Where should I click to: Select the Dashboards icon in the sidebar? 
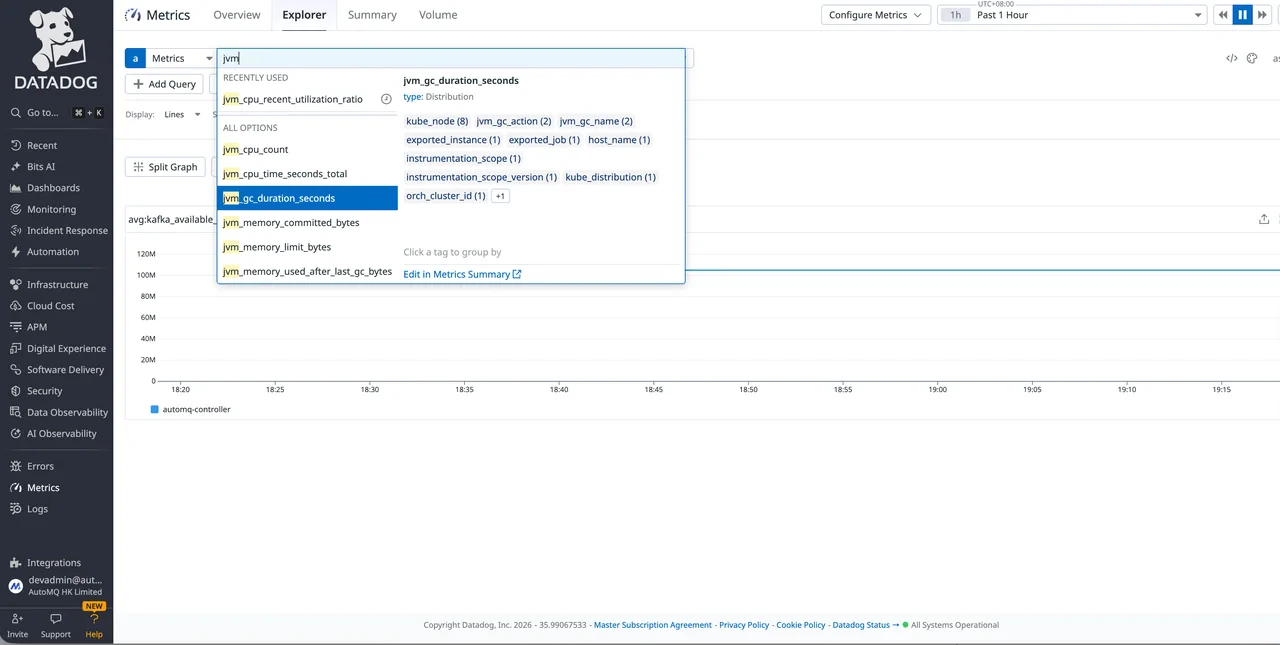pyautogui.click(x=53, y=187)
